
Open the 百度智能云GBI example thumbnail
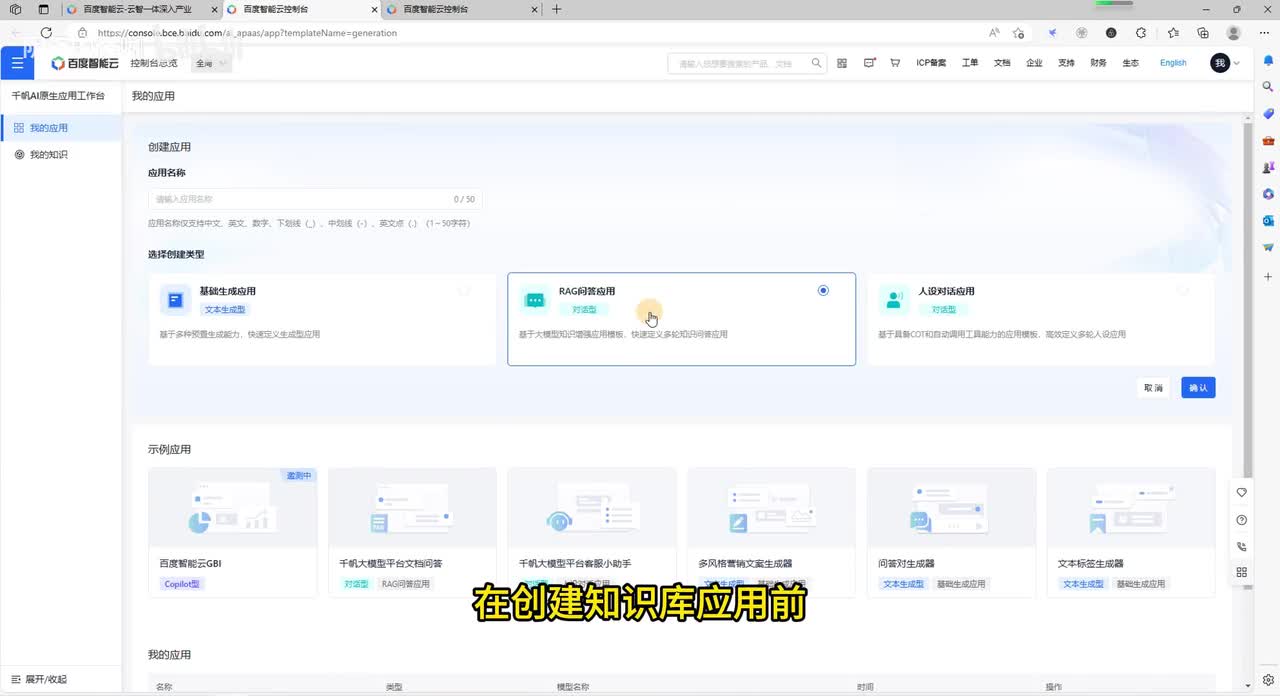click(232, 508)
